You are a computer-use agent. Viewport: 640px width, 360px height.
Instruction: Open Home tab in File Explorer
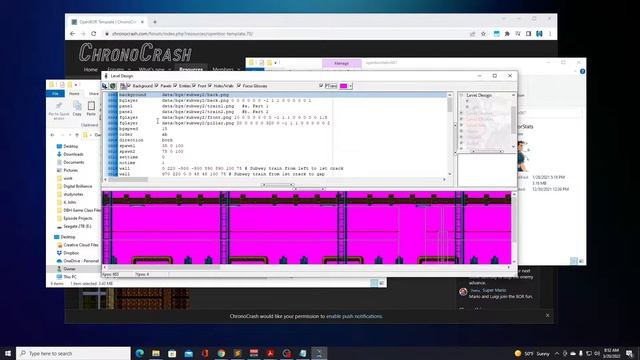coord(74,94)
